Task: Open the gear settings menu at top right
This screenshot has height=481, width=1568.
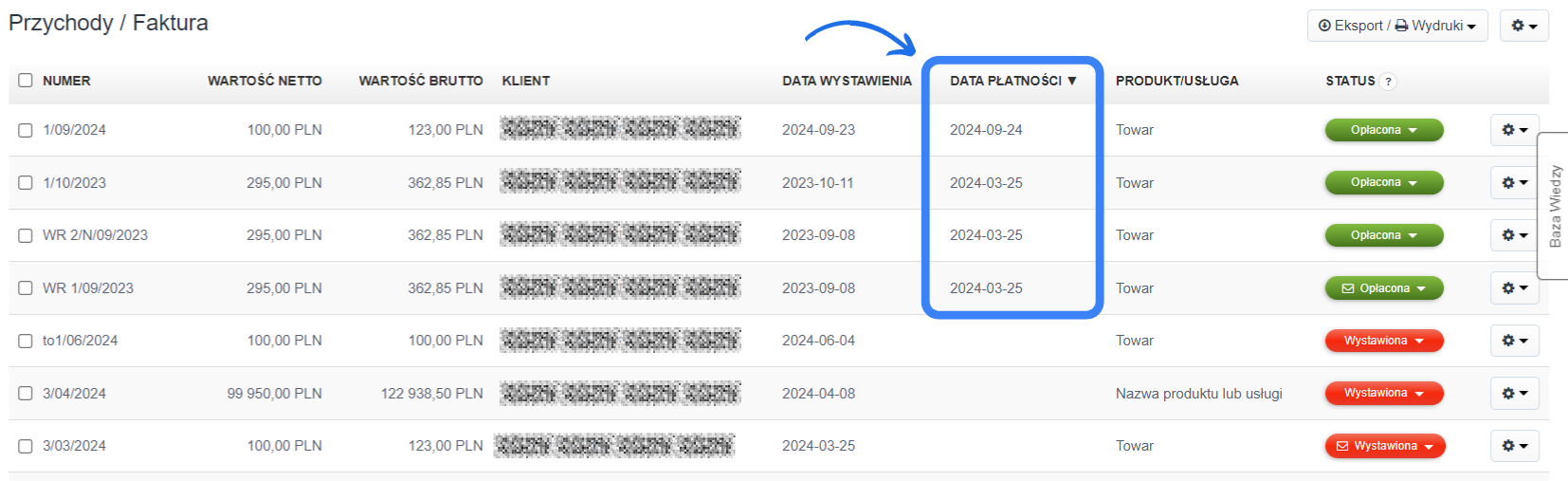Action: [1523, 26]
